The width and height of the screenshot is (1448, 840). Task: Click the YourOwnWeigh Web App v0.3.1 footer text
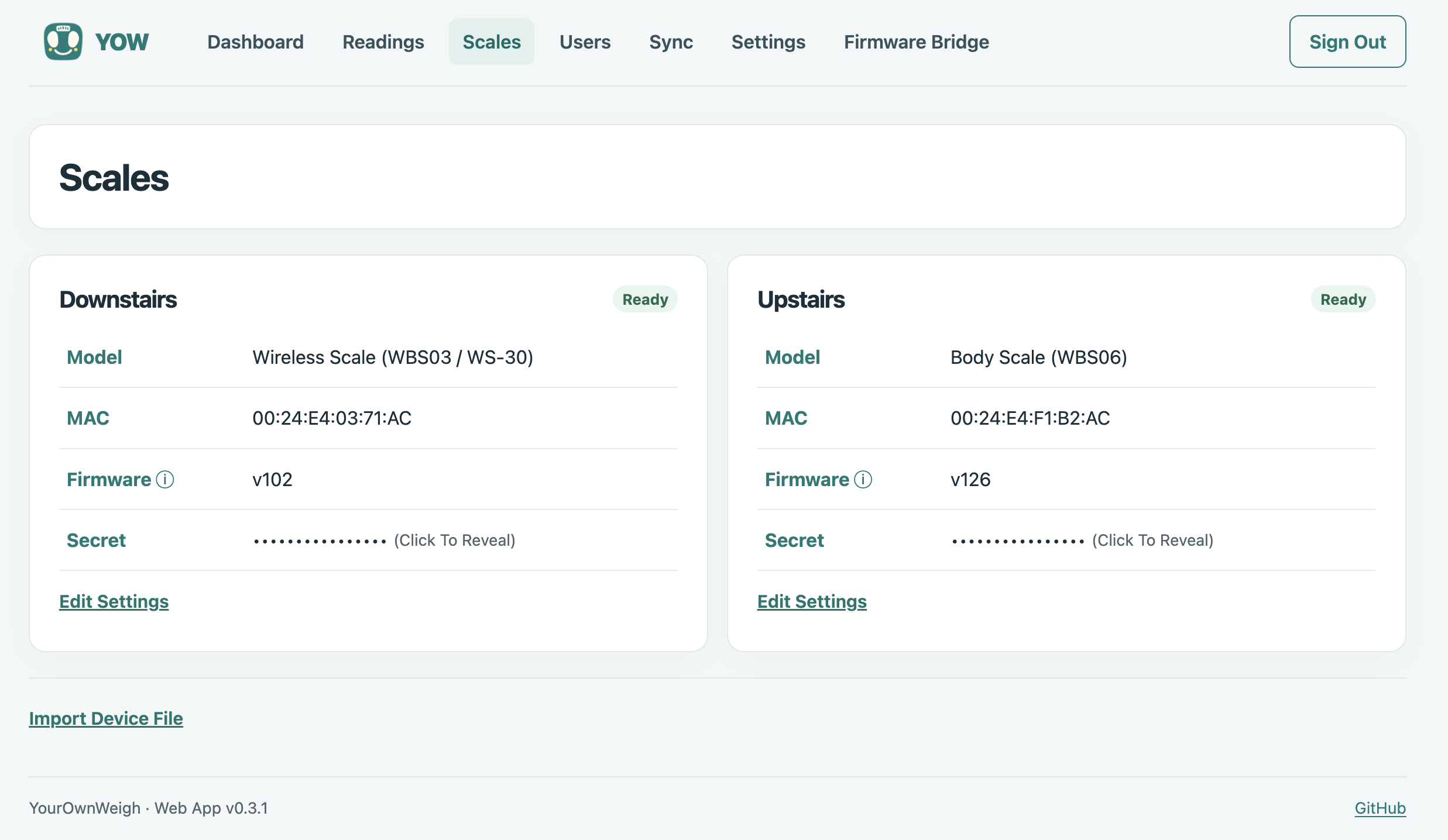pyautogui.click(x=149, y=808)
